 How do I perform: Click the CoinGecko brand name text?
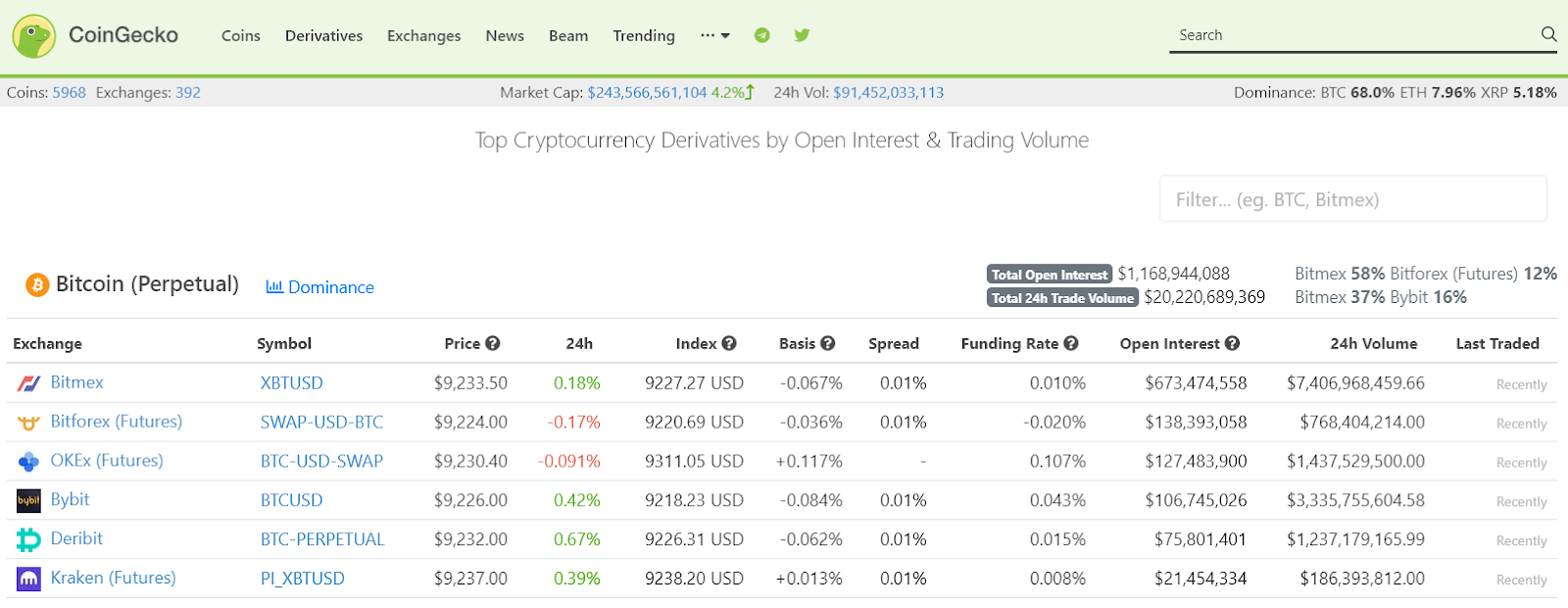(x=123, y=35)
